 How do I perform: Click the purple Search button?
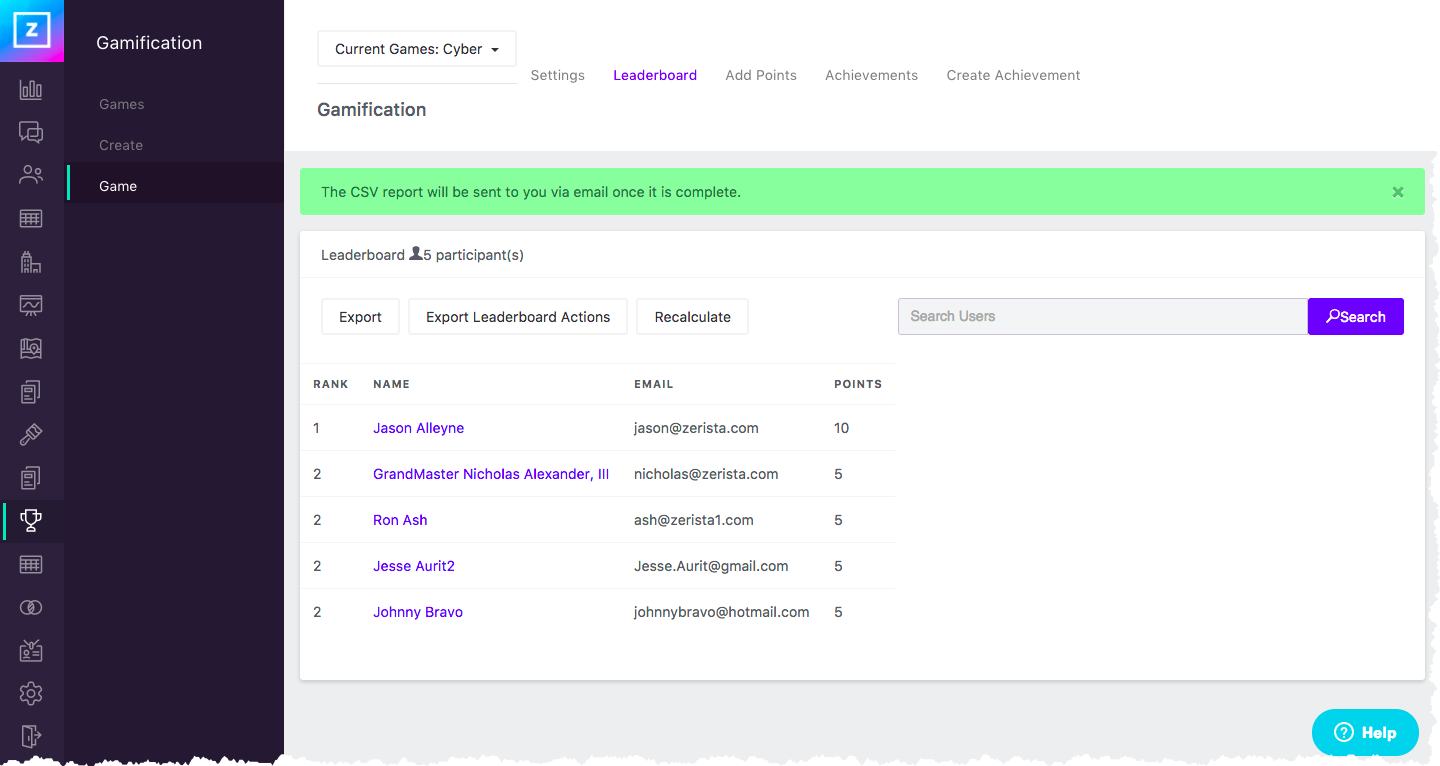tap(1356, 316)
